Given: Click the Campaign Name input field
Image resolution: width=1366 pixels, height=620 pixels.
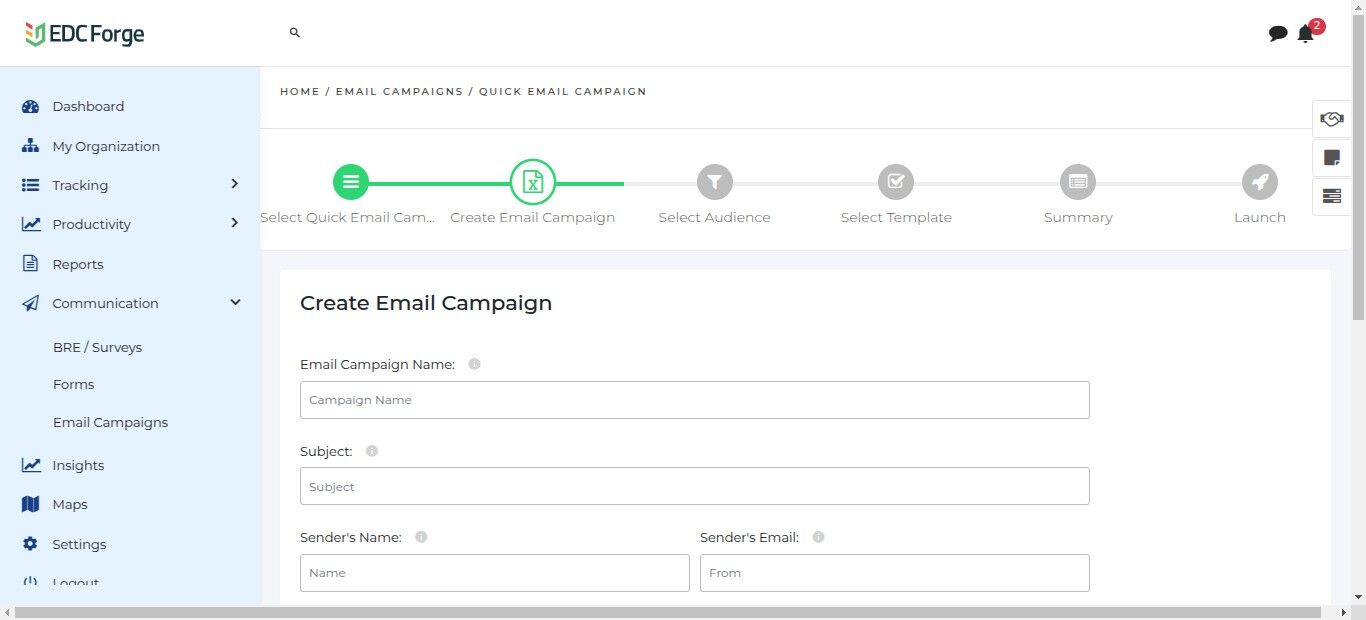Looking at the screenshot, I should tap(694, 400).
